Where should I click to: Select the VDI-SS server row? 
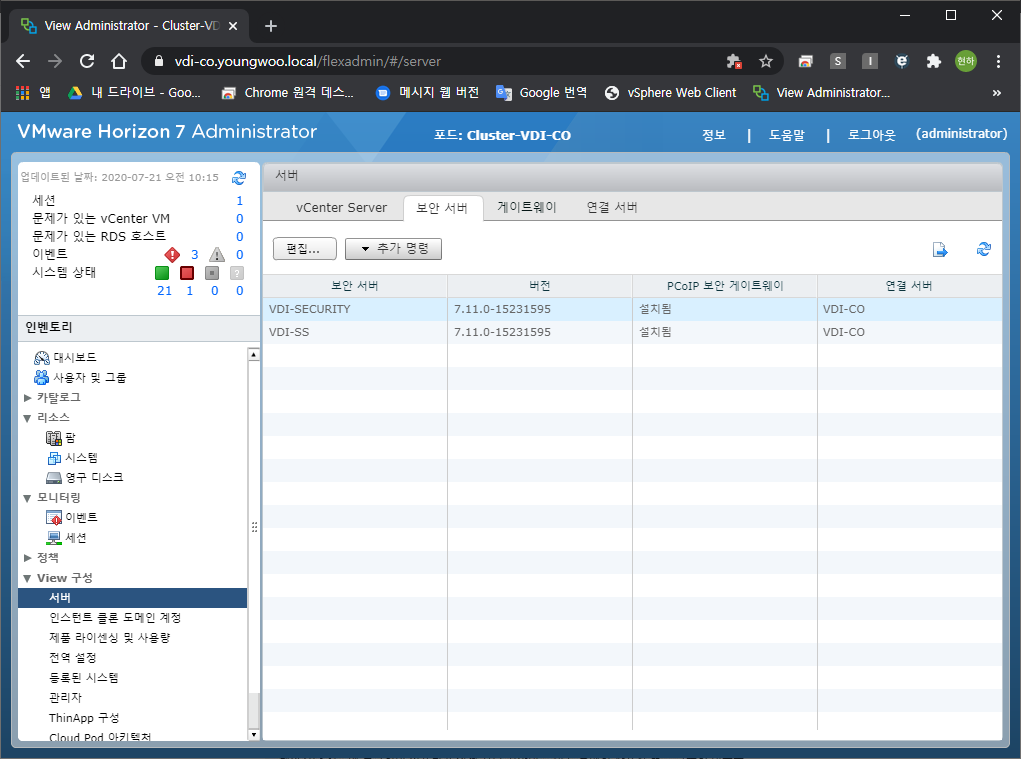tap(632, 332)
